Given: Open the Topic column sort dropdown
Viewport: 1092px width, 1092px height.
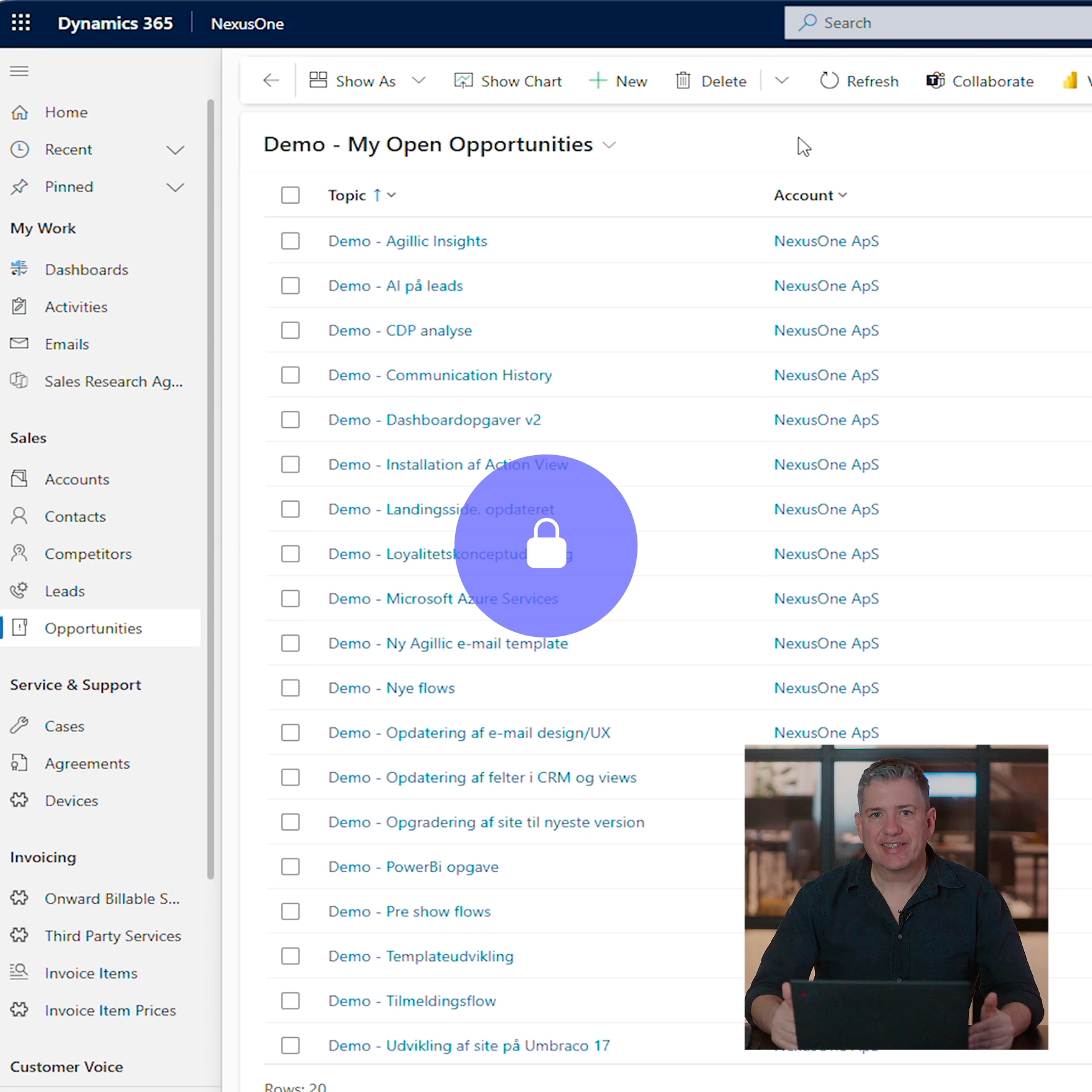Looking at the screenshot, I should pyautogui.click(x=392, y=195).
